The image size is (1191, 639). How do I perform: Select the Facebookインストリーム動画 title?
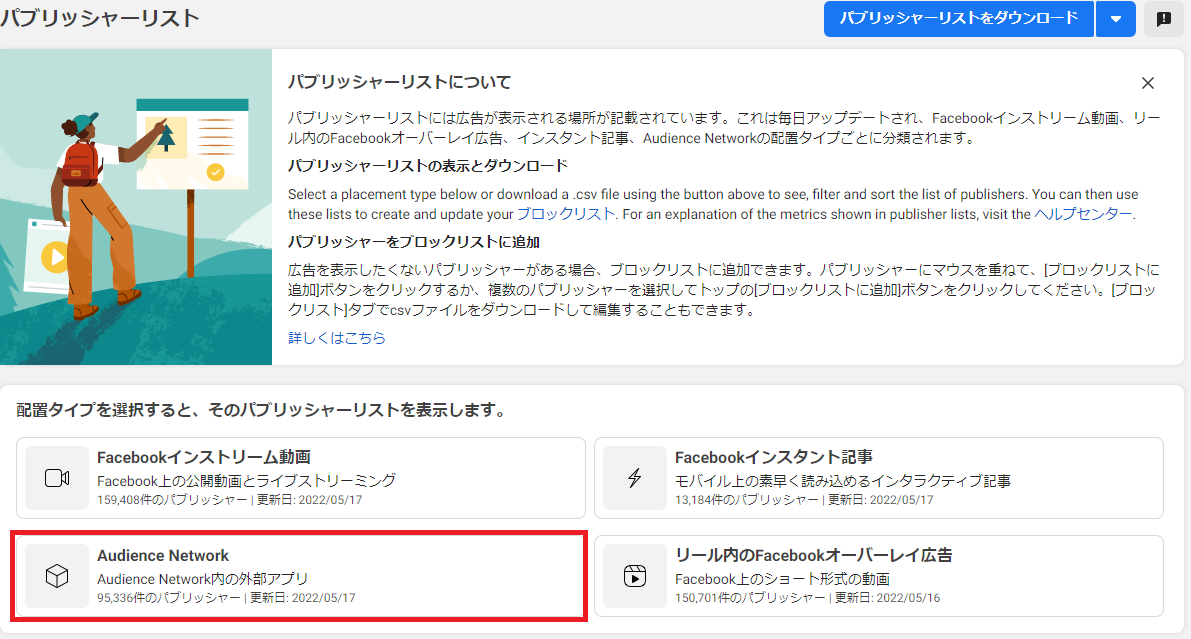click(204, 457)
